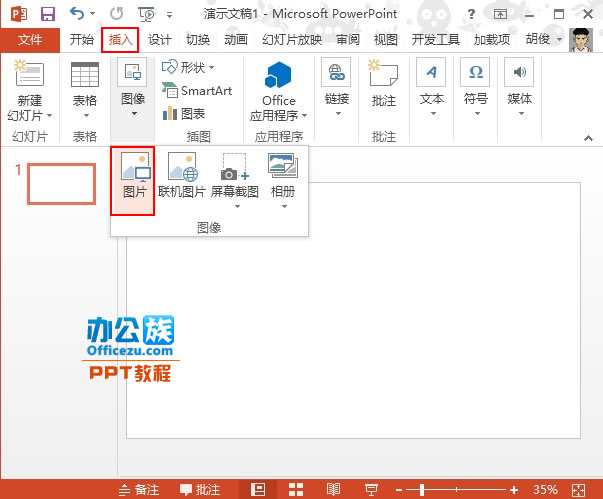This screenshot has height=499, width=603.
Task: Open the 开发工具 tab
Action: (x=436, y=39)
